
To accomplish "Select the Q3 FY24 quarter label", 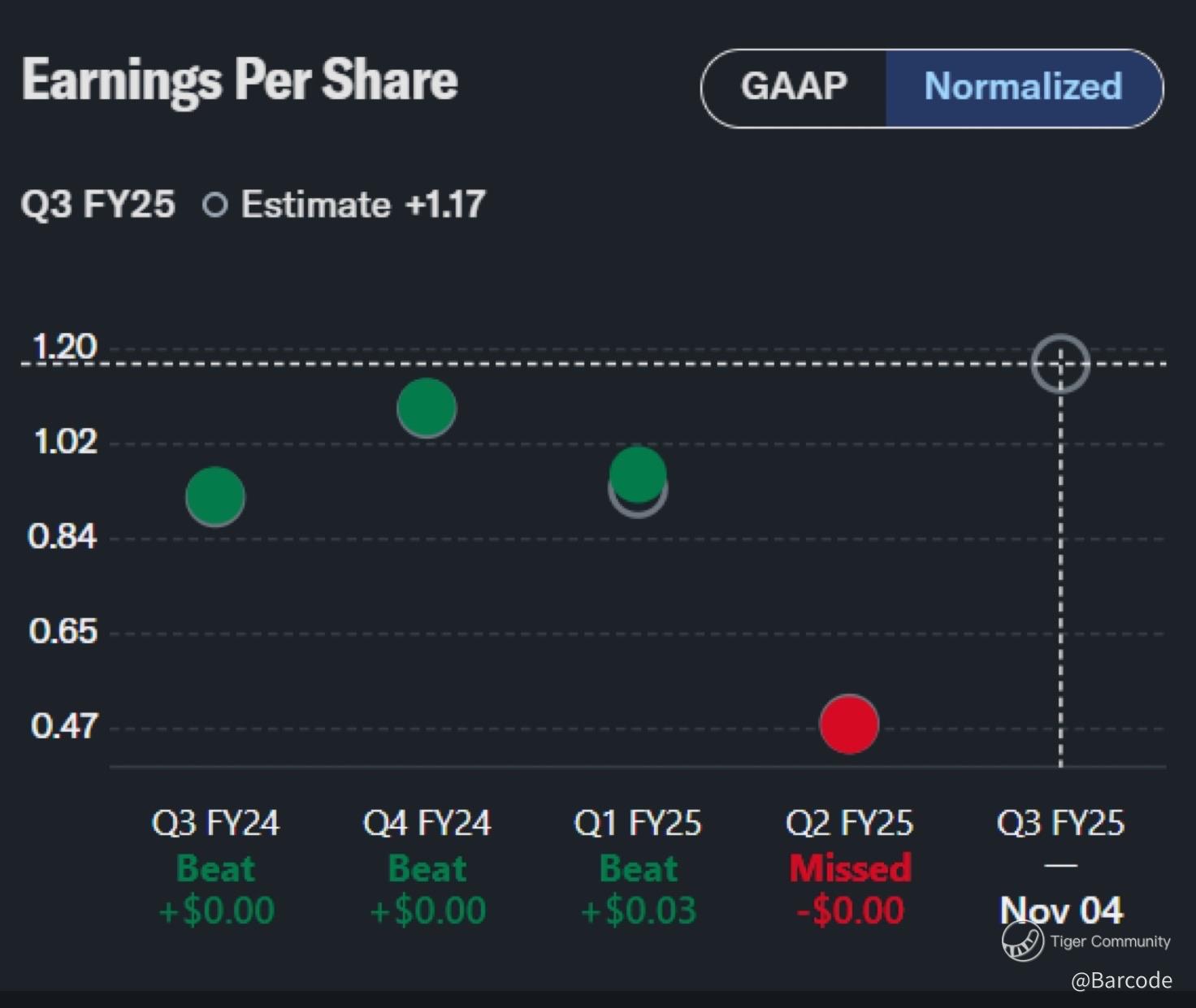I will (x=215, y=823).
